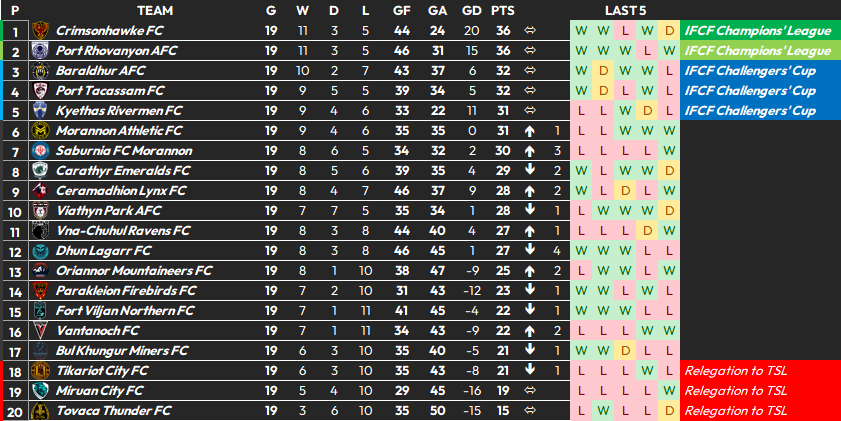The height and width of the screenshot is (421, 841).
Task: Click the yellow D result in Crimsonhawke's row
Action: 669,31
